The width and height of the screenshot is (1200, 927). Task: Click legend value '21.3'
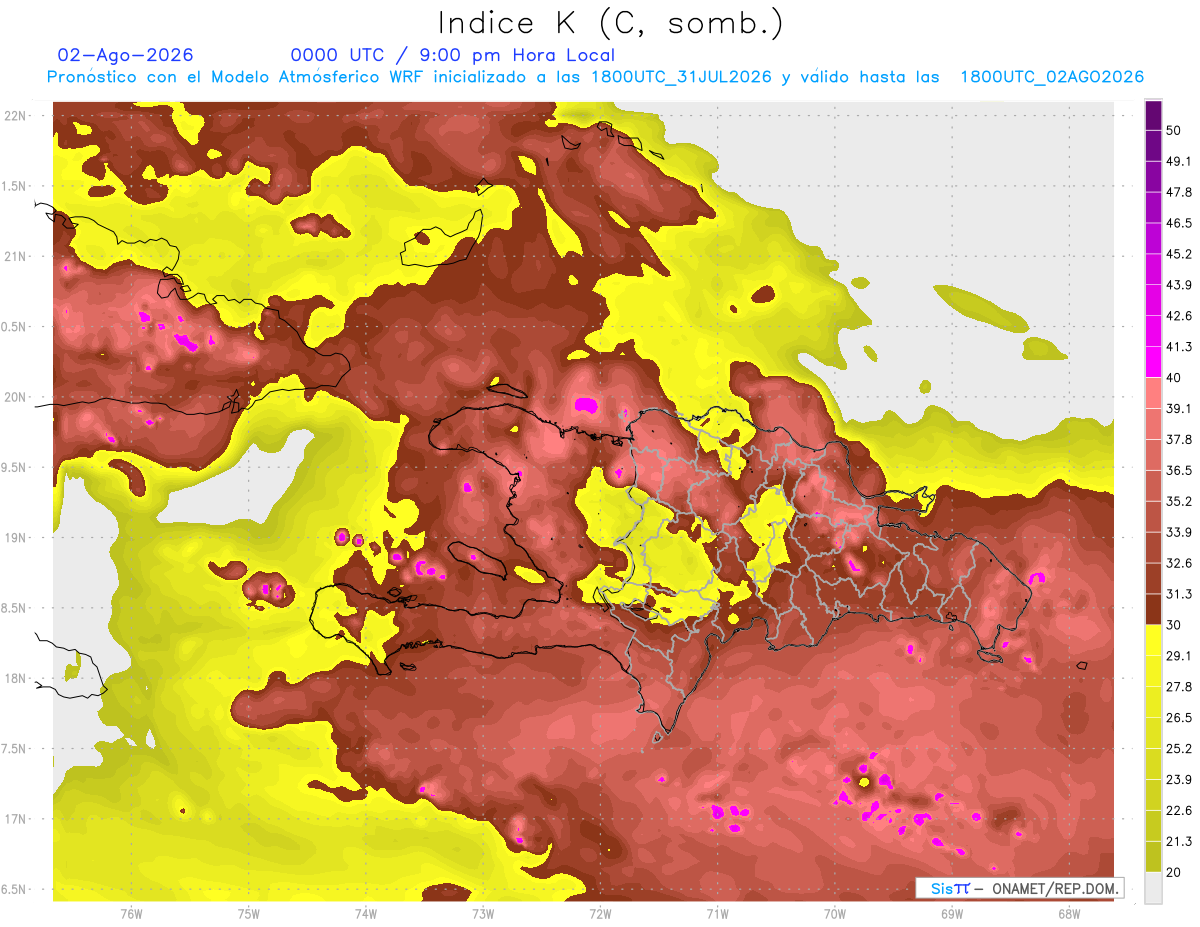point(1180,841)
